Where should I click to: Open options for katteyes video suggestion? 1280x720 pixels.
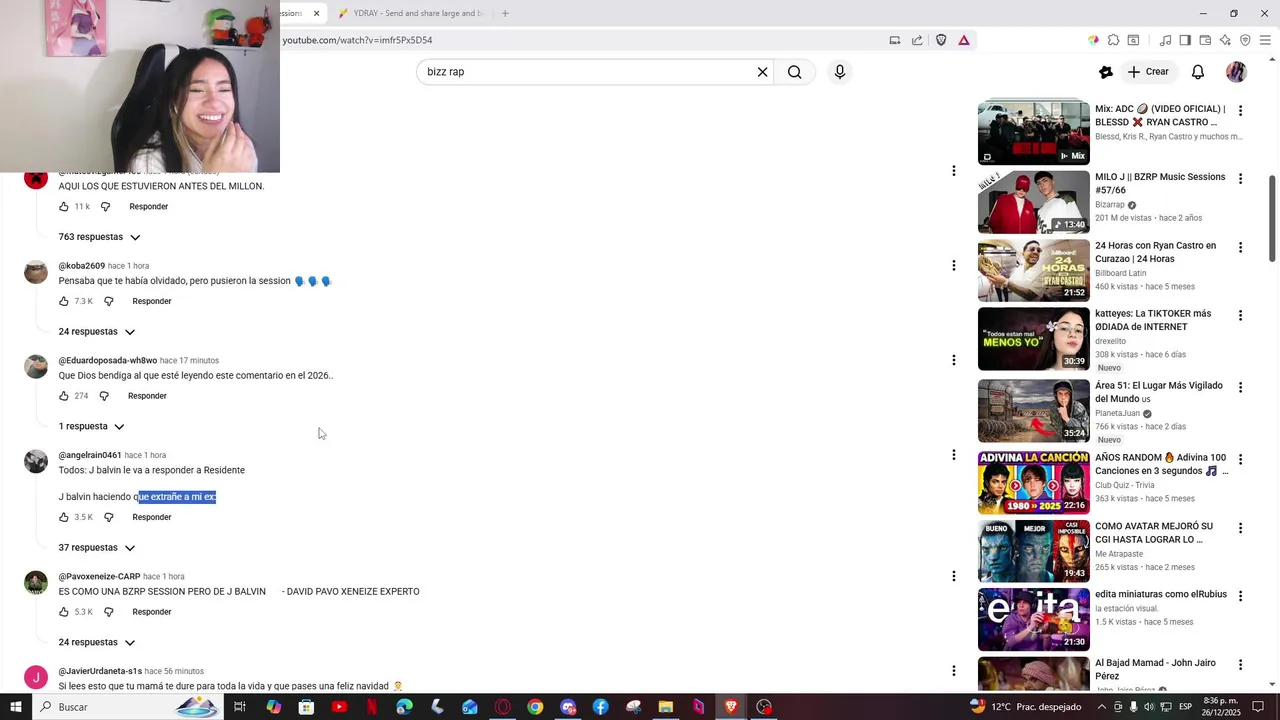pyautogui.click(x=1240, y=315)
